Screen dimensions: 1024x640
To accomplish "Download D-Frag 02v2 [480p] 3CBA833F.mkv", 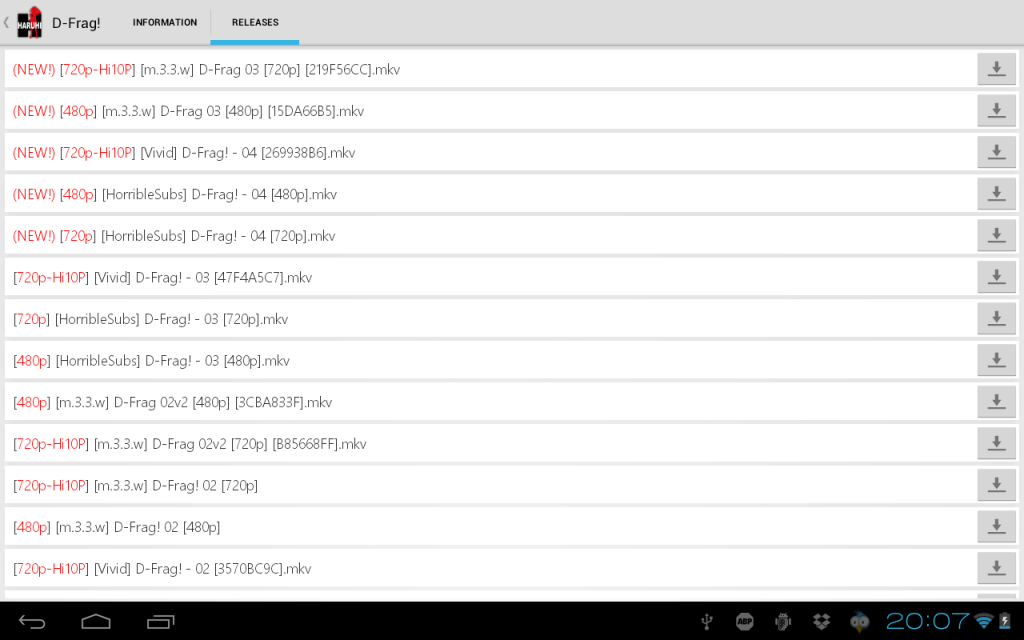I will [996, 402].
